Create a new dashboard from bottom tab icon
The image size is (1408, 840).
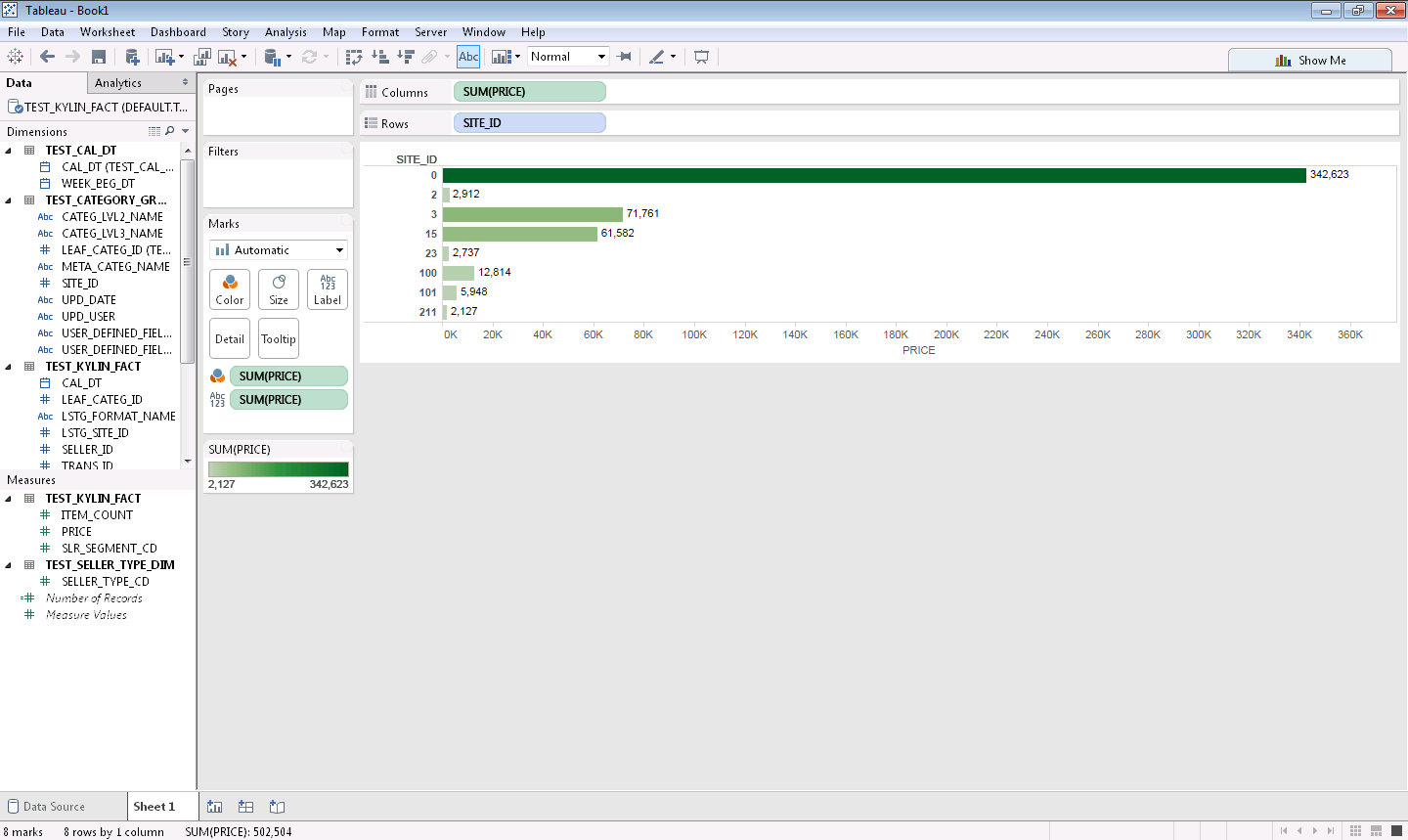(246, 807)
